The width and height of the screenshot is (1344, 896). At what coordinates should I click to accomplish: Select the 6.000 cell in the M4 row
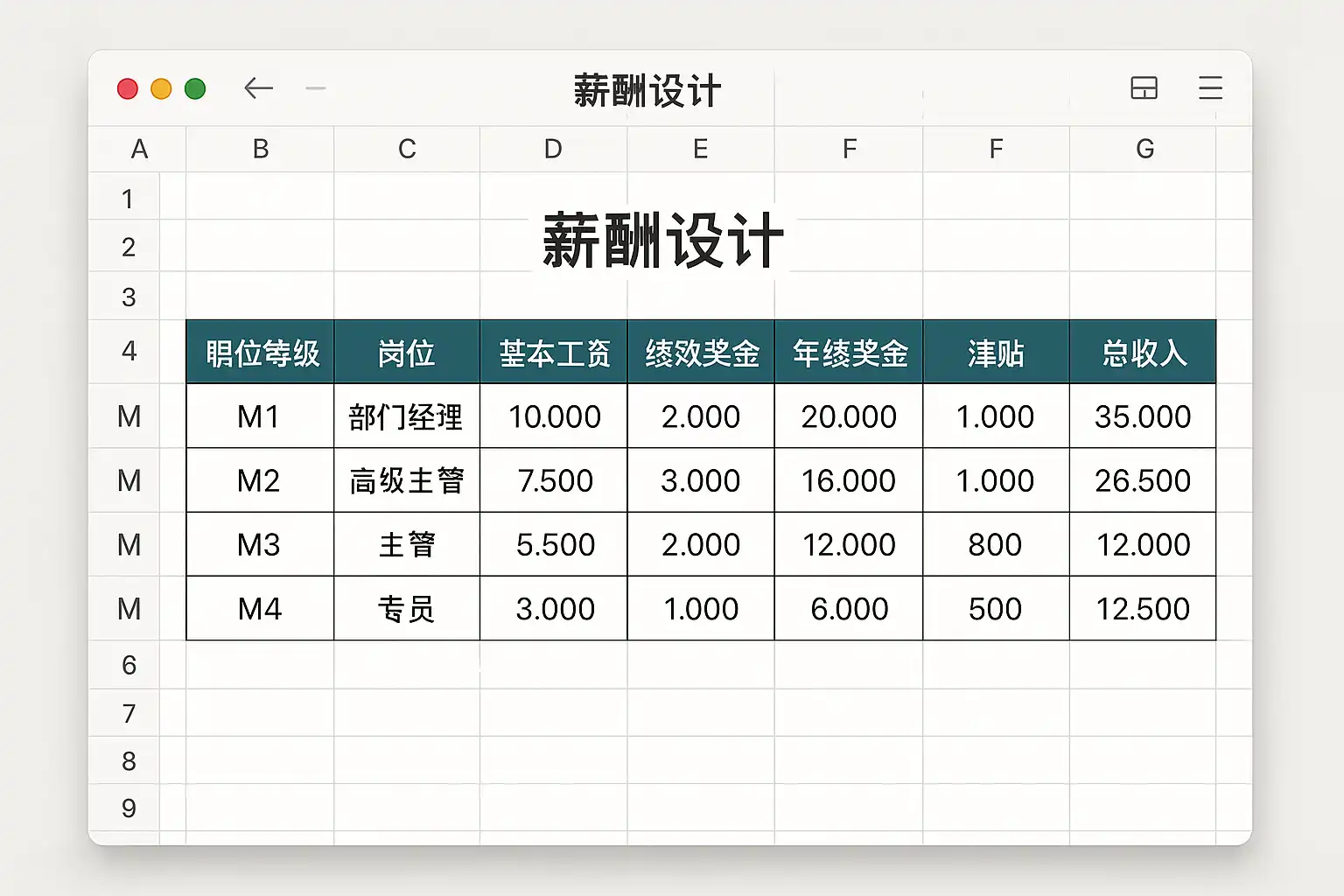click(x=849, y=608)
